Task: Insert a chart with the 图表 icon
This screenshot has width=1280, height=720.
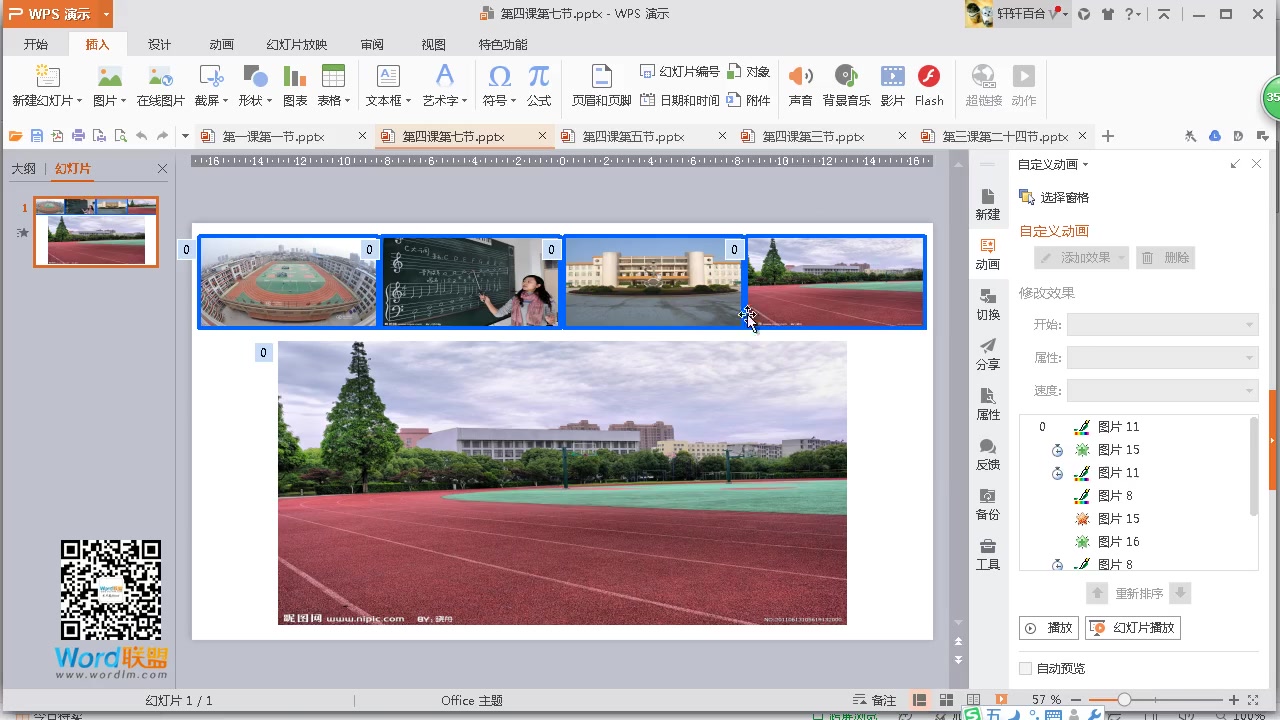Action: (x=295, y=77)
